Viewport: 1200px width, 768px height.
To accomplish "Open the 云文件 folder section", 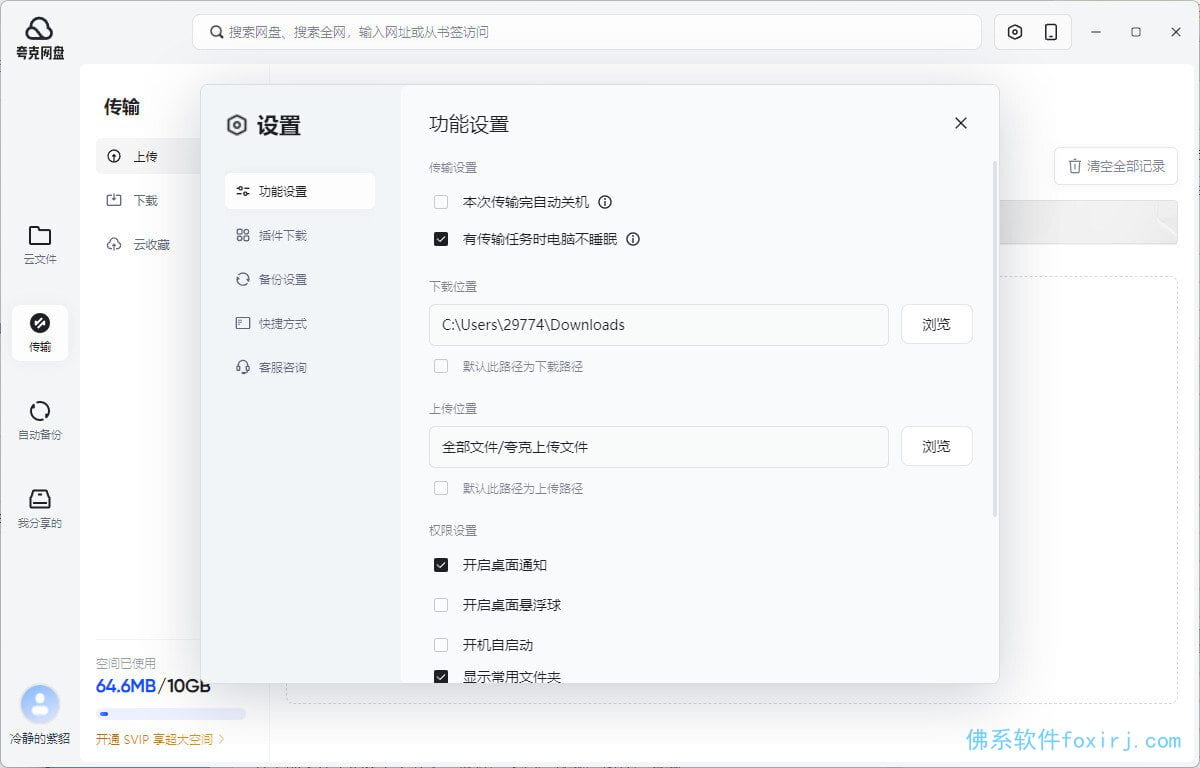I will pos(40,244).
